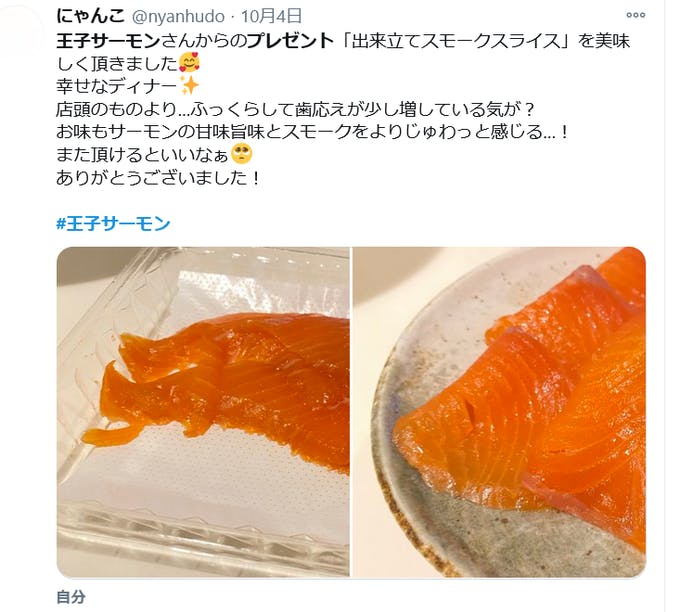
Task: Click the bold 王子サーモン text in tweet
Action: (x=108, y=41)
